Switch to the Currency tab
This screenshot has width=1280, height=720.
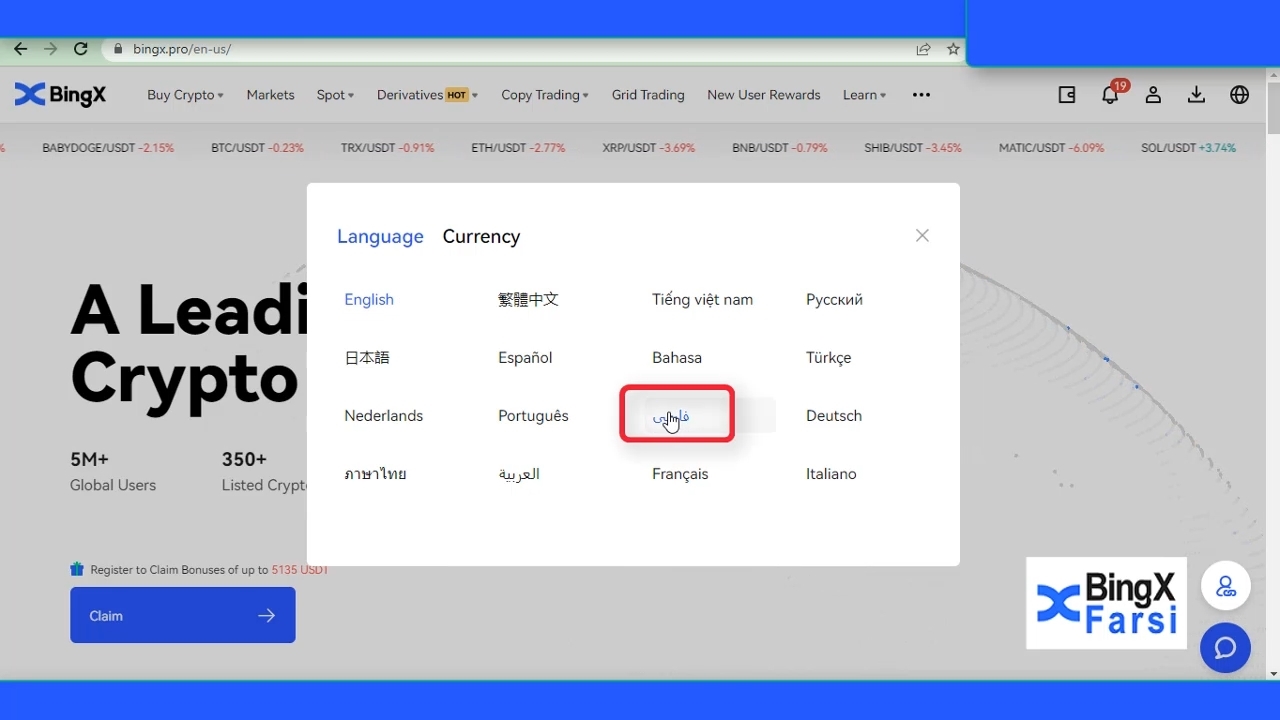point(481,237)
